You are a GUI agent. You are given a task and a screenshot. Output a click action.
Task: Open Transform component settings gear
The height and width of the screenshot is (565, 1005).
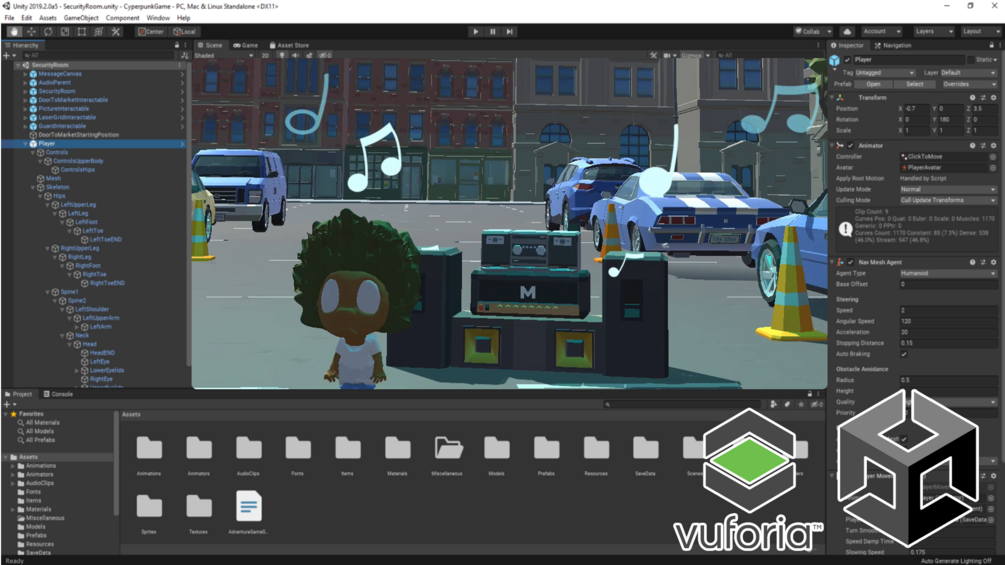[x=993, y=97]
